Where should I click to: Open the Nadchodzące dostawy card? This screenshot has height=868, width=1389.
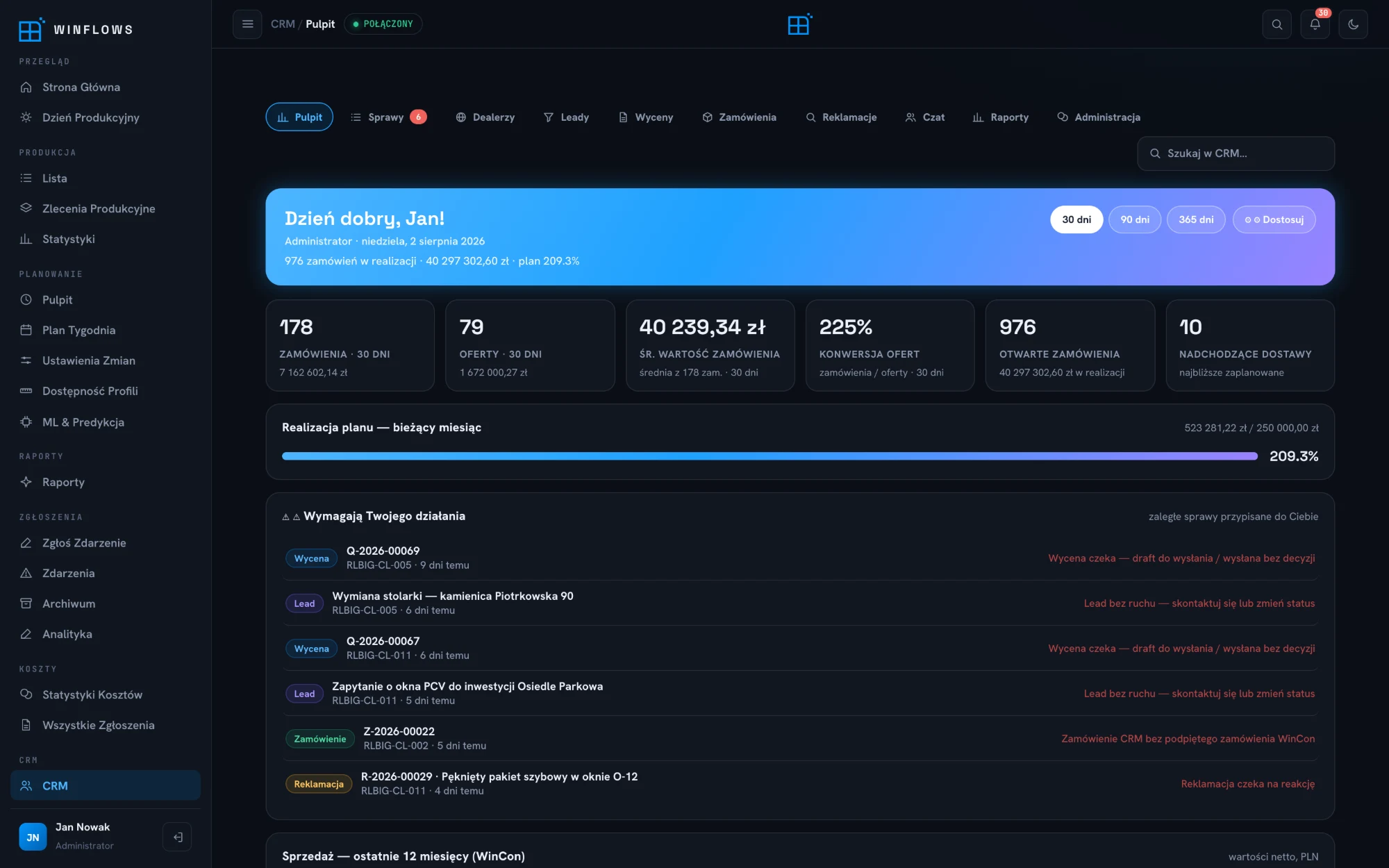click(1250, 345)
